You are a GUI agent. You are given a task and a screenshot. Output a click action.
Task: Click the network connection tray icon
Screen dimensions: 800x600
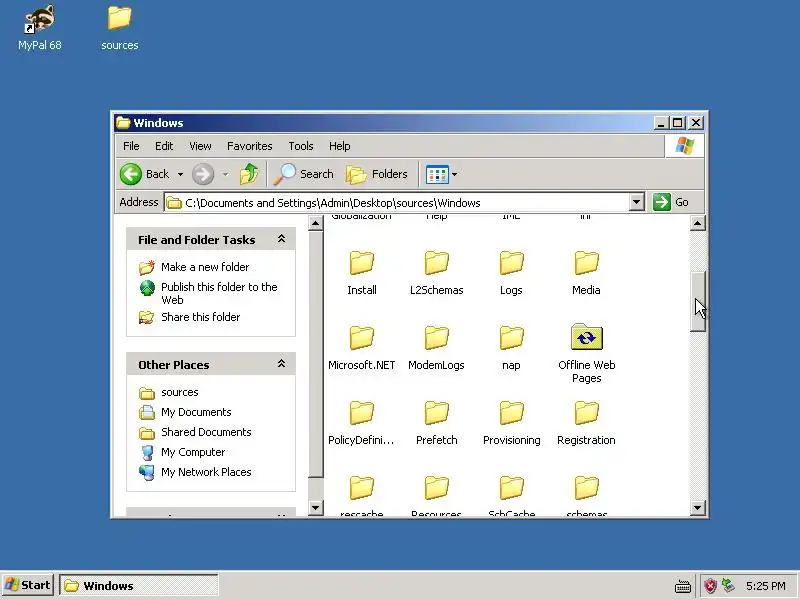click(728, 586)
